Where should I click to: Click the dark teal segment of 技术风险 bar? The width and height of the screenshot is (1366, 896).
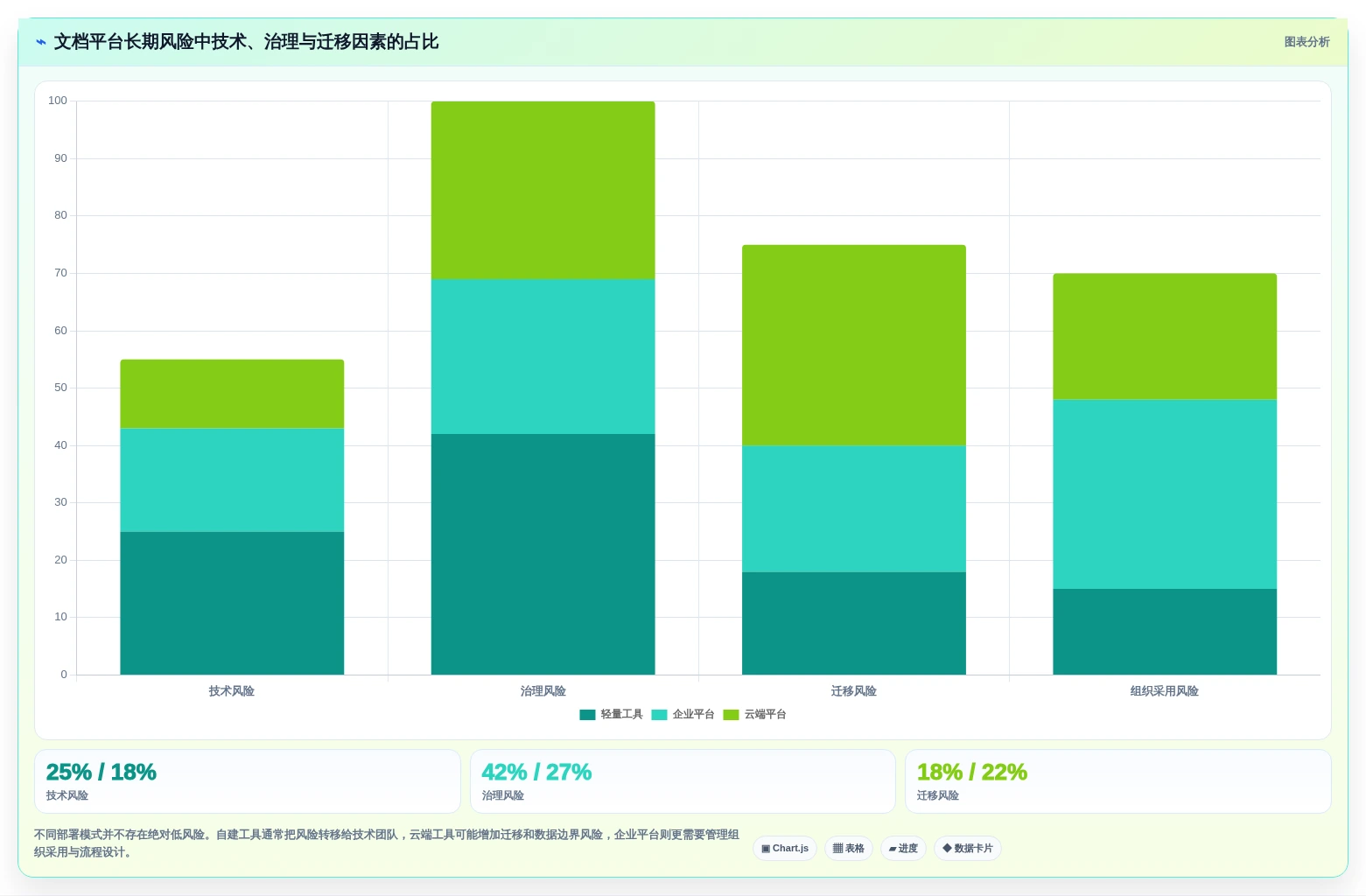232,603
